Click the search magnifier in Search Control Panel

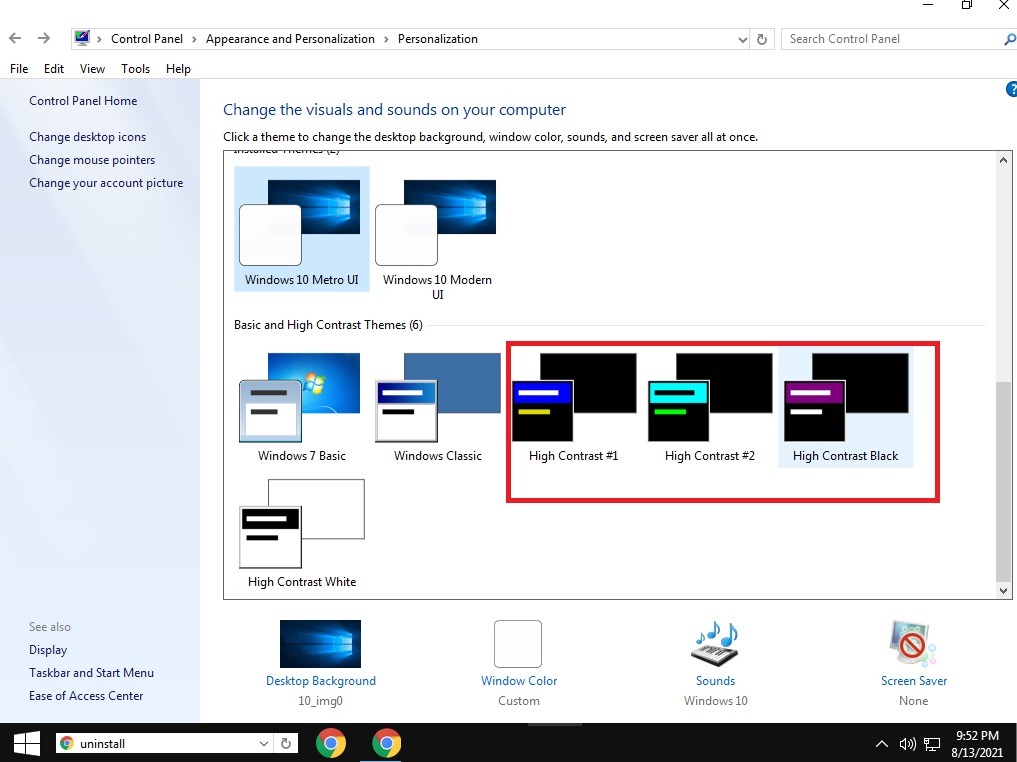tap(1005, 38)
